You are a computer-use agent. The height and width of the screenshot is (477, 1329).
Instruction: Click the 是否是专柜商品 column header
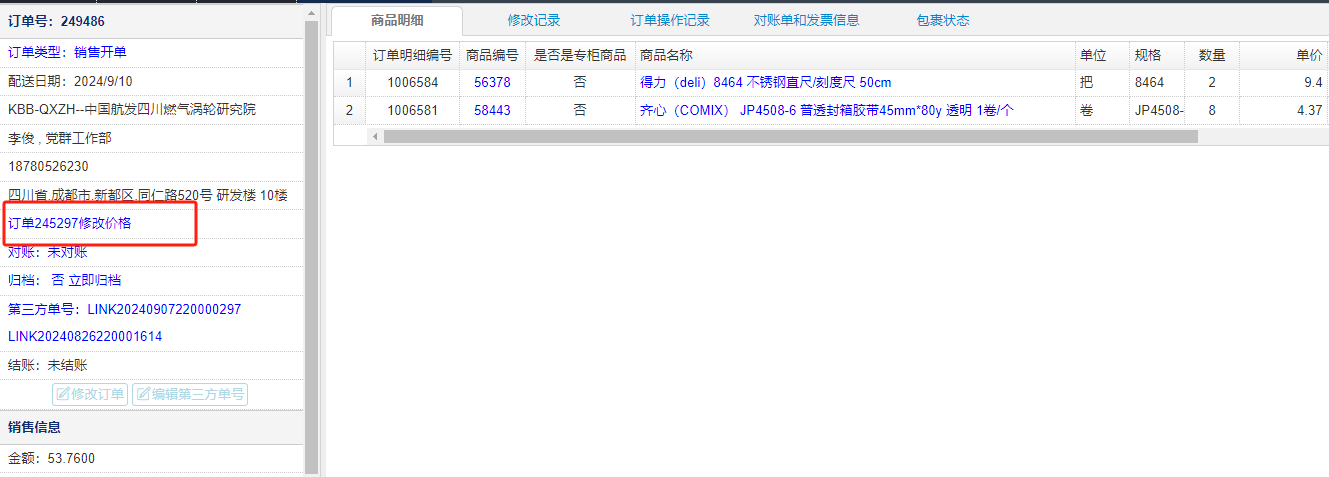pyautogui.click(x=580, y=55)
